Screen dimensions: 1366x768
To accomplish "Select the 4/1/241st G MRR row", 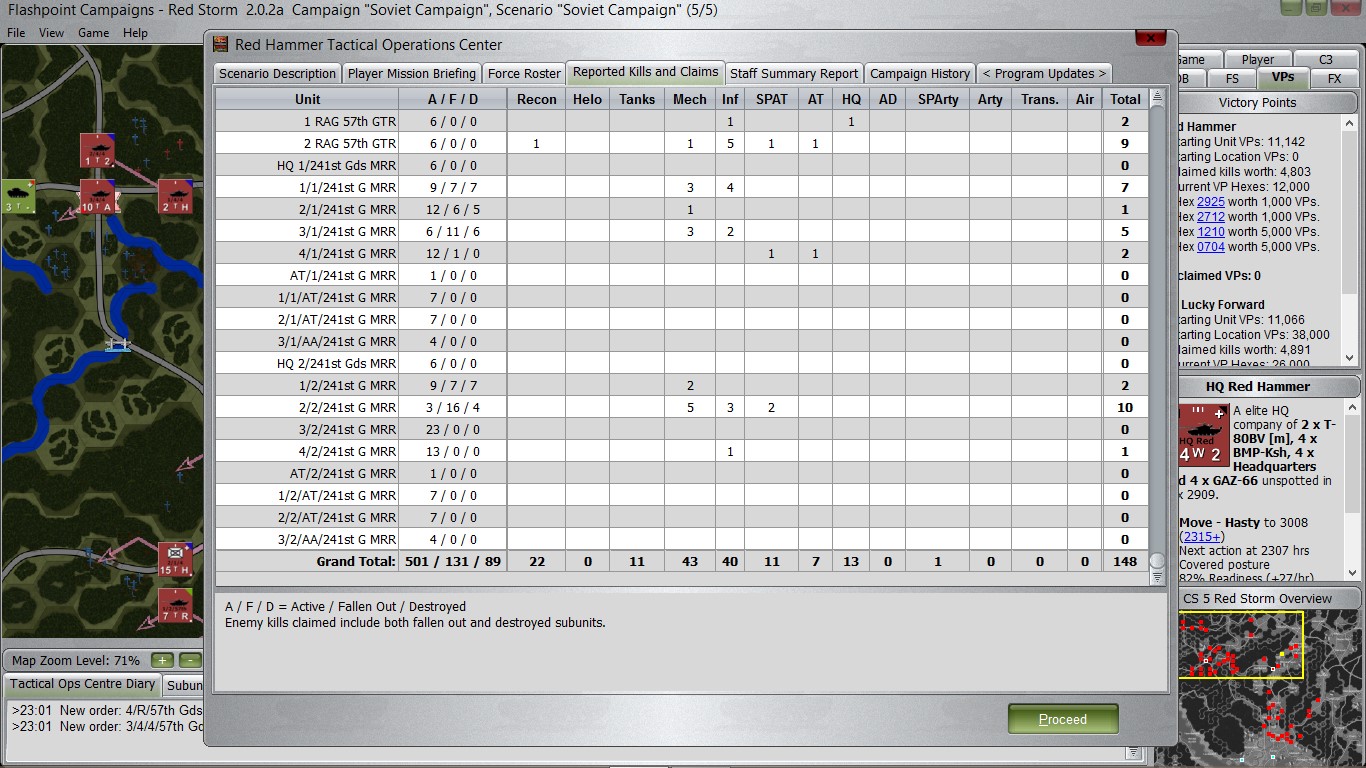I will pyautogui.click(x=682, y=253).
